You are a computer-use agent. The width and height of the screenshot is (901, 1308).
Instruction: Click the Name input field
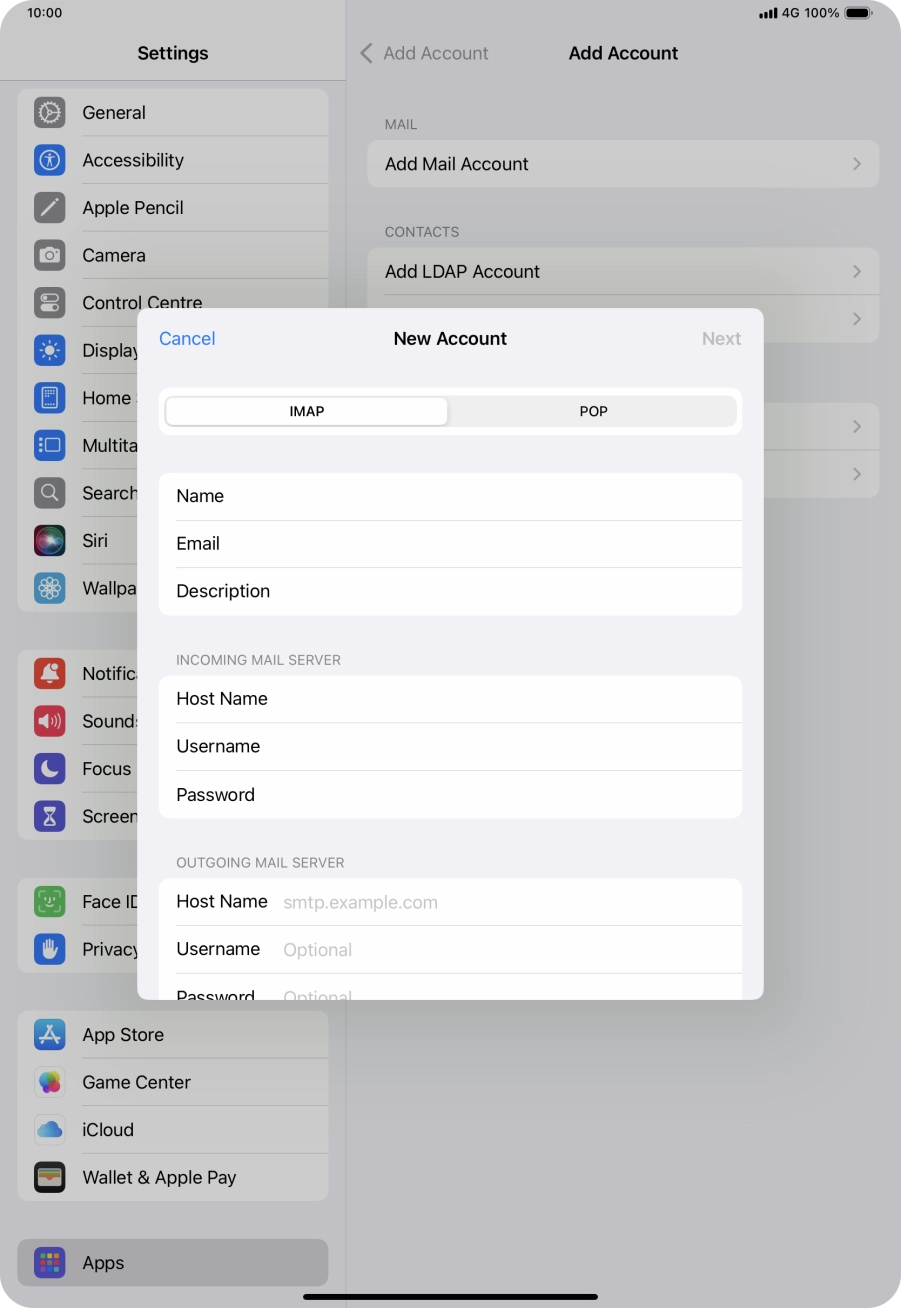pyautogui.click(x=450, y=496)
